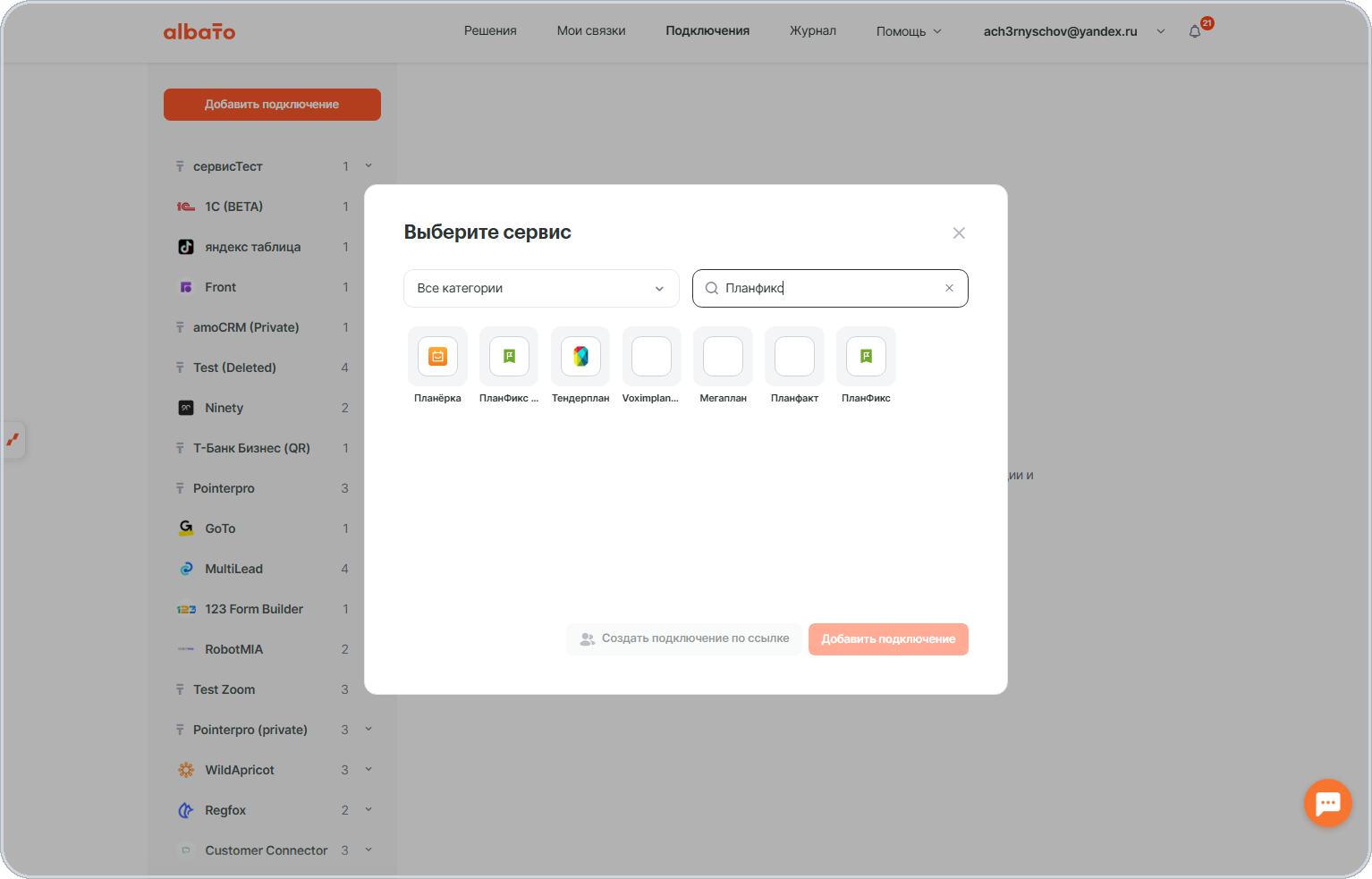Go to Мои связки tab
Viewport: 1372px width, 879px height.
[x=591, y=30]
